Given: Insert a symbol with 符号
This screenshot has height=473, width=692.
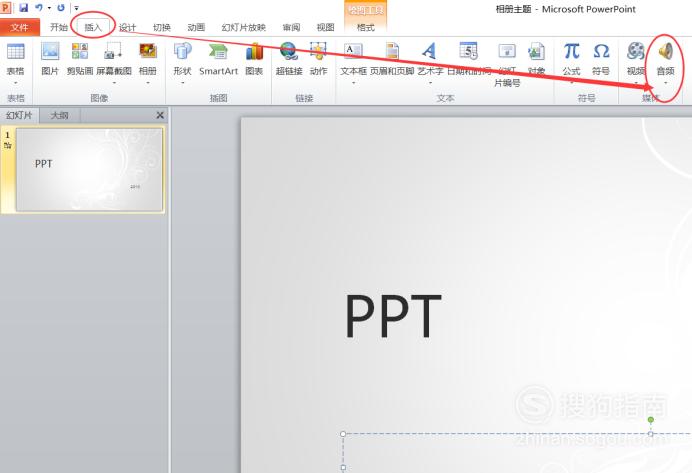Looking at the screenshot, I should [x=601, y=52].
